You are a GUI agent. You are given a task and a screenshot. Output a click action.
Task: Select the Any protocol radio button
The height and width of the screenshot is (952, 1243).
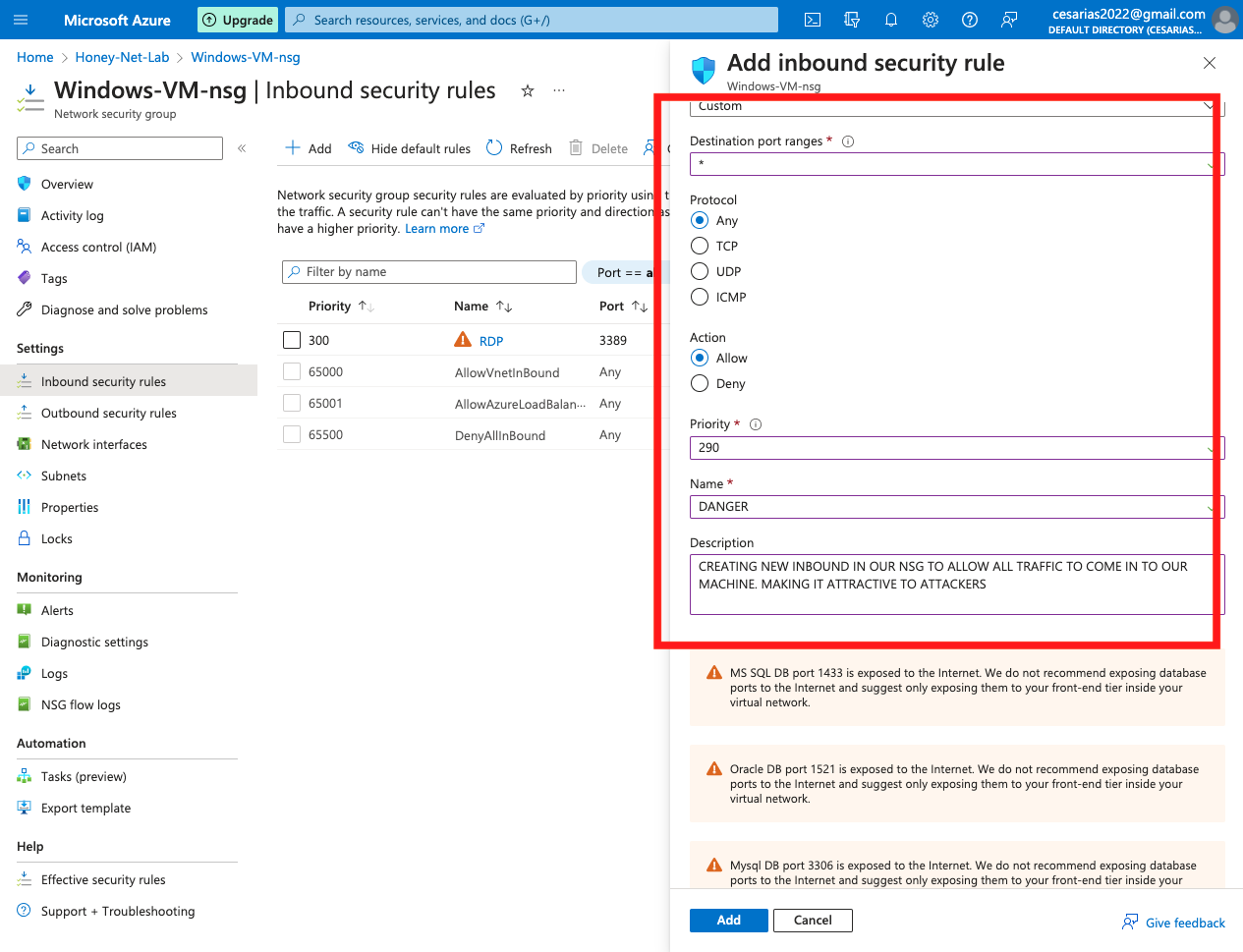[x=700, y=220]
